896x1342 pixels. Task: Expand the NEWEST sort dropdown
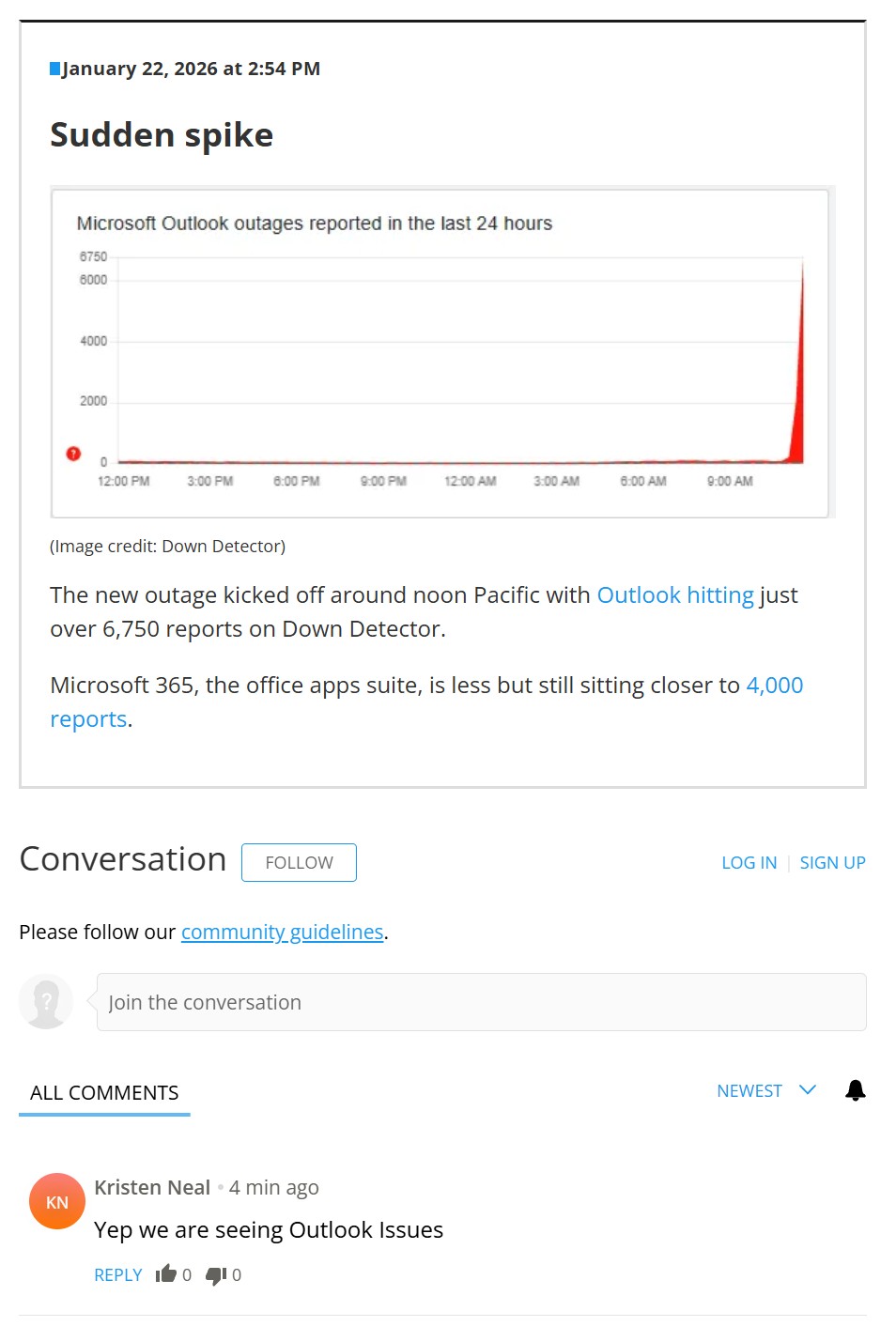765,1090
